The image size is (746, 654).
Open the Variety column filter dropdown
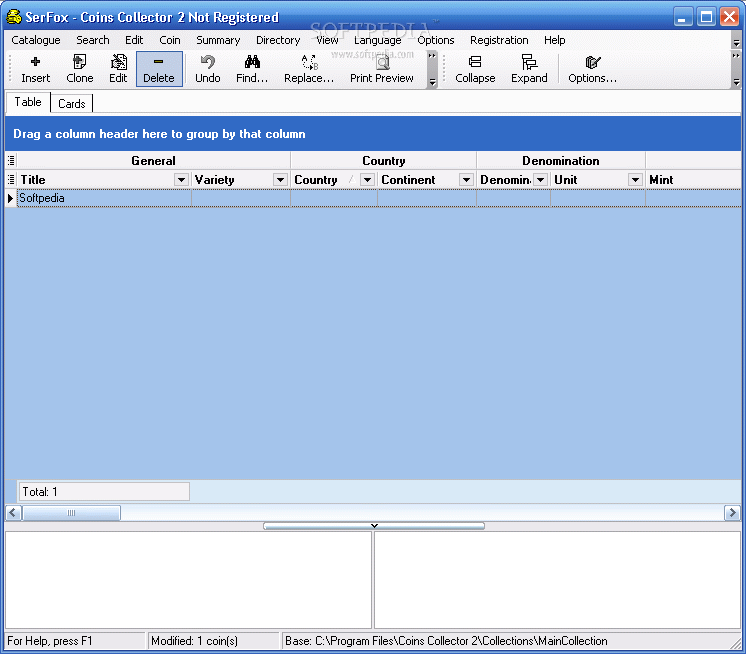[x=280, y=180]
